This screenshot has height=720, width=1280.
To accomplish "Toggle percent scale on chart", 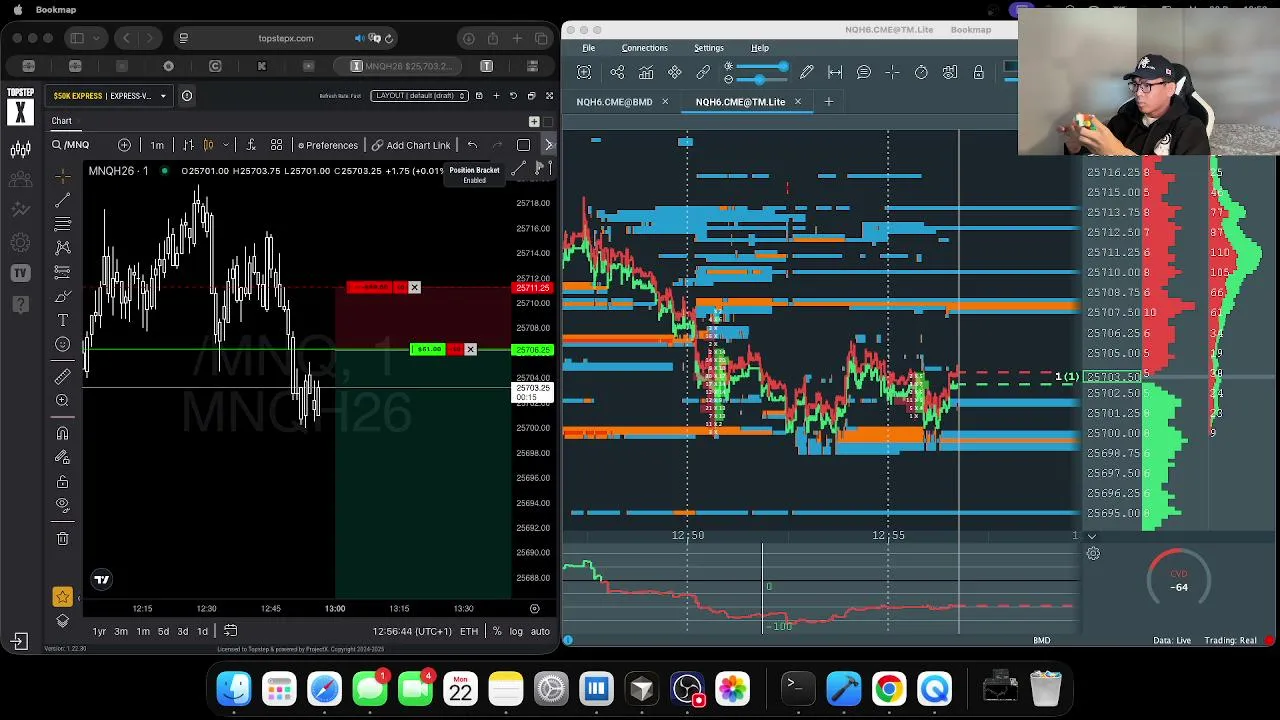I will click(497, 631).
